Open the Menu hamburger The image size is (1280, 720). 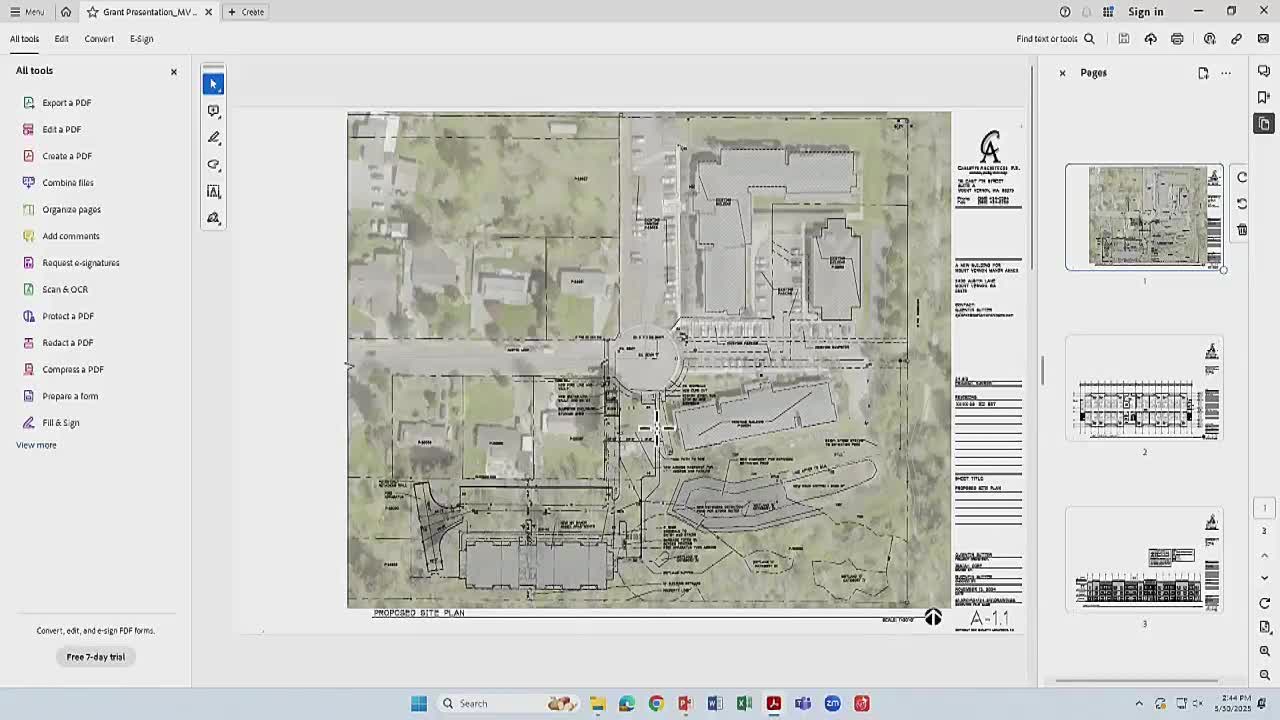click(27, 12)
